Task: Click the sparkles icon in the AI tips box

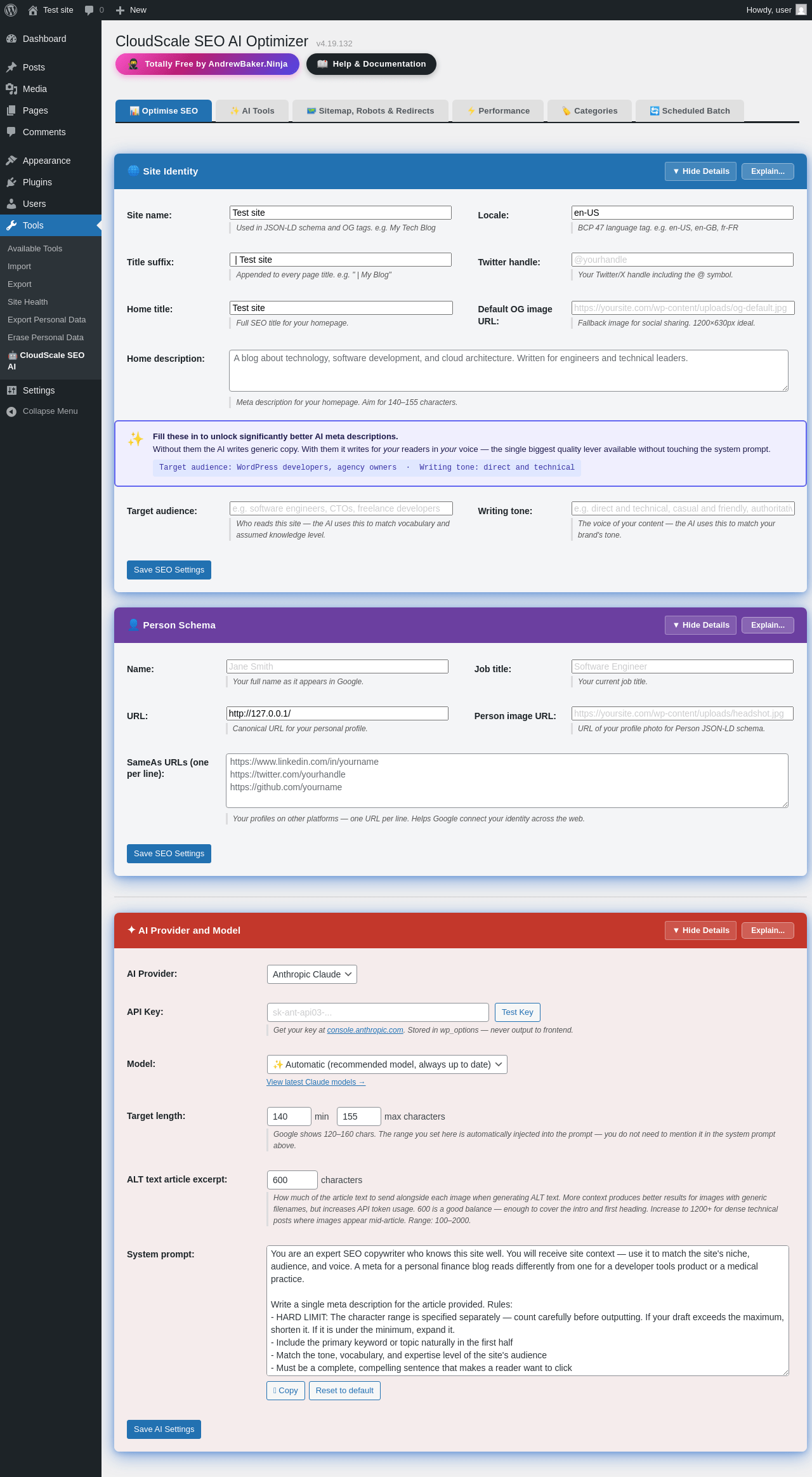Action: 135,439
